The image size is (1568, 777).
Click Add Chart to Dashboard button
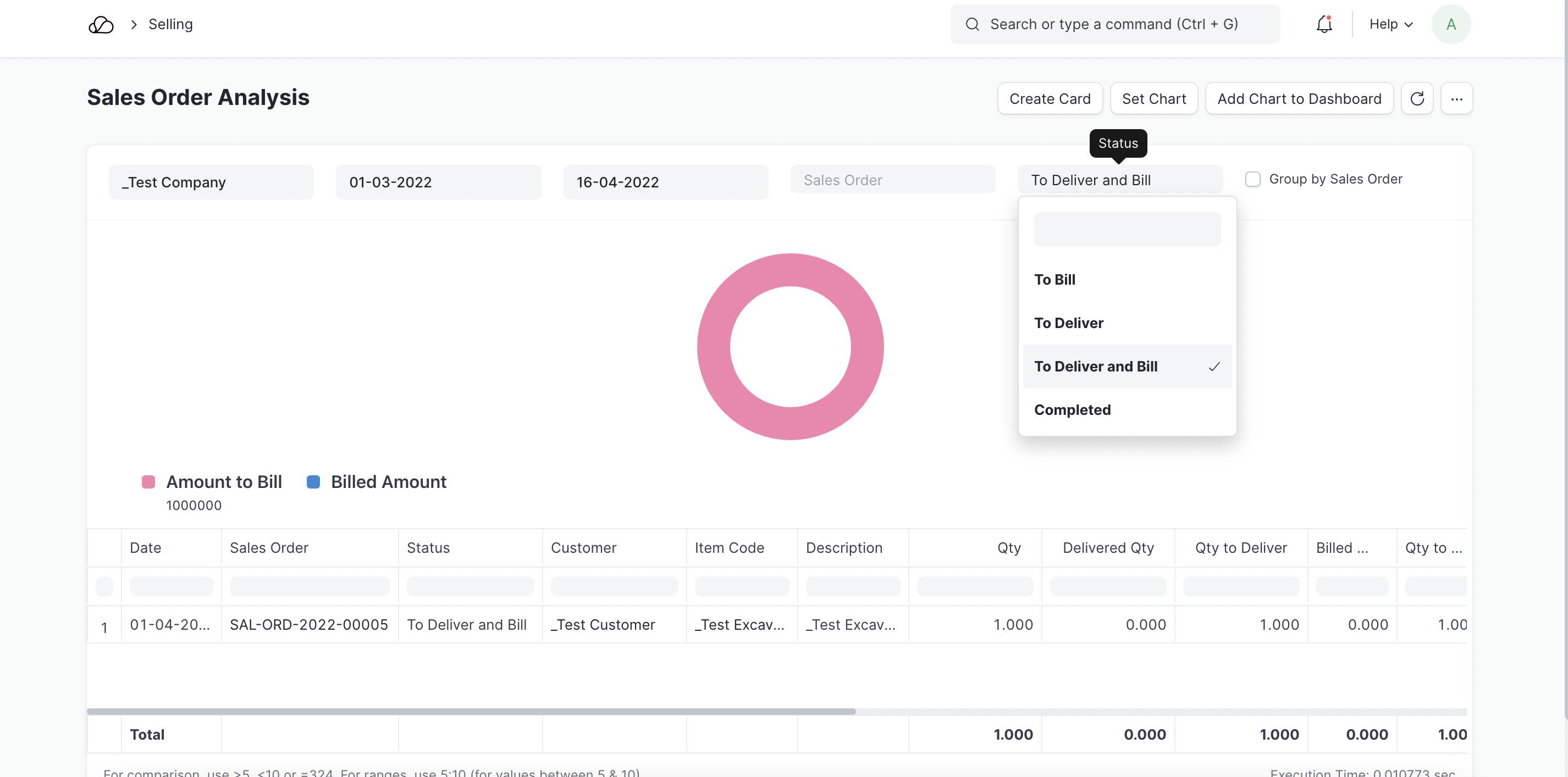(x=1299, y=98)
